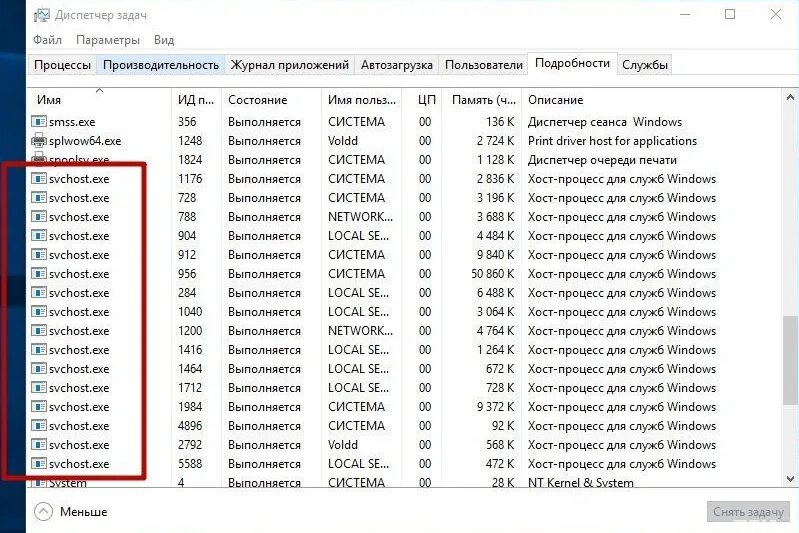Click icon of svchost.exe with PID 4896
The width and height of the screenshot is (799, 533).
tap(39, 425)
